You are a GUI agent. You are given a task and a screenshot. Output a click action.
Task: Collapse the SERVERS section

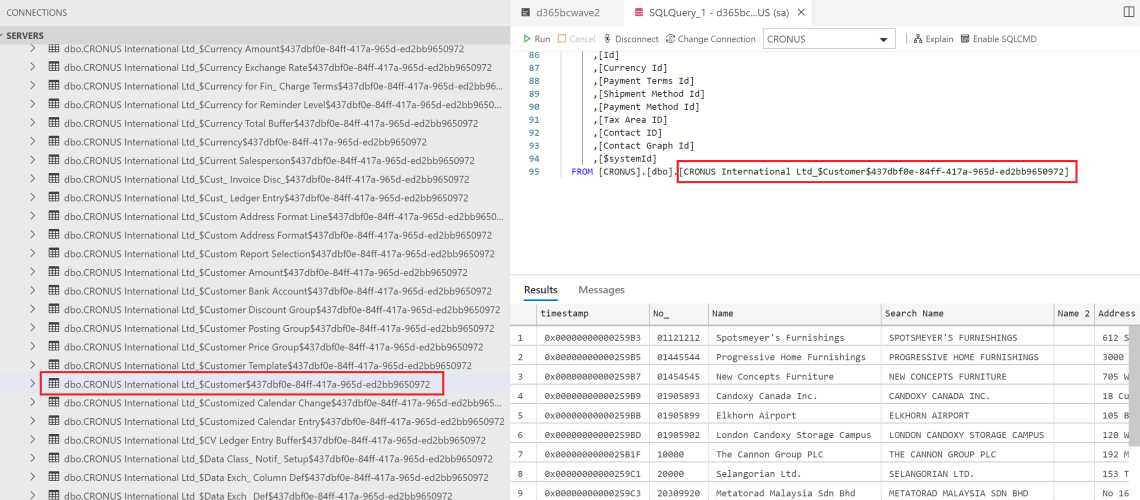25,36
